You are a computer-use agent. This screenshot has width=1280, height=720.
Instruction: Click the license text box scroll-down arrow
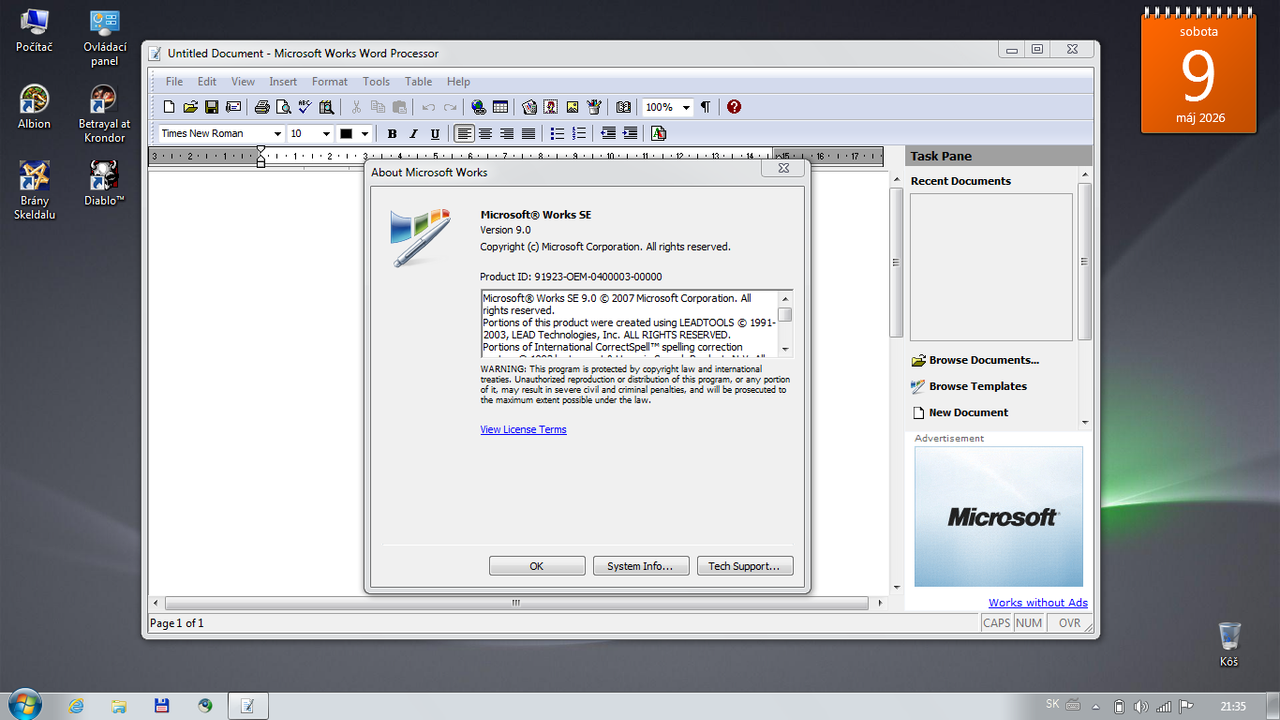[785, 349]
